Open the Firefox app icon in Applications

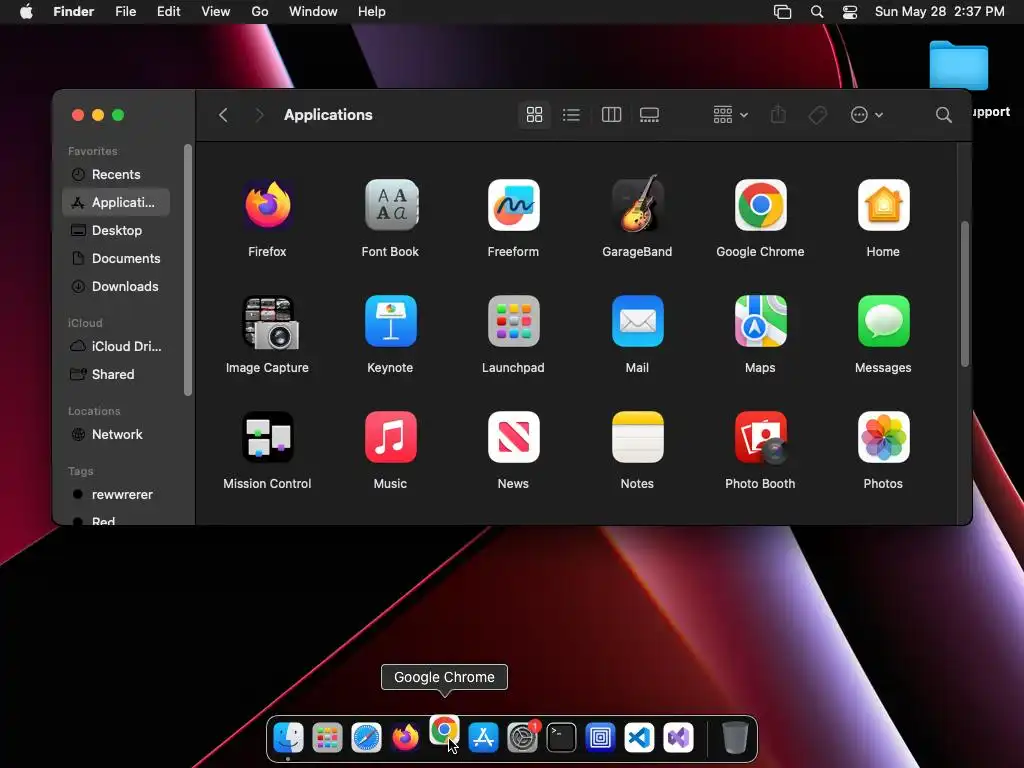(267, 205)
